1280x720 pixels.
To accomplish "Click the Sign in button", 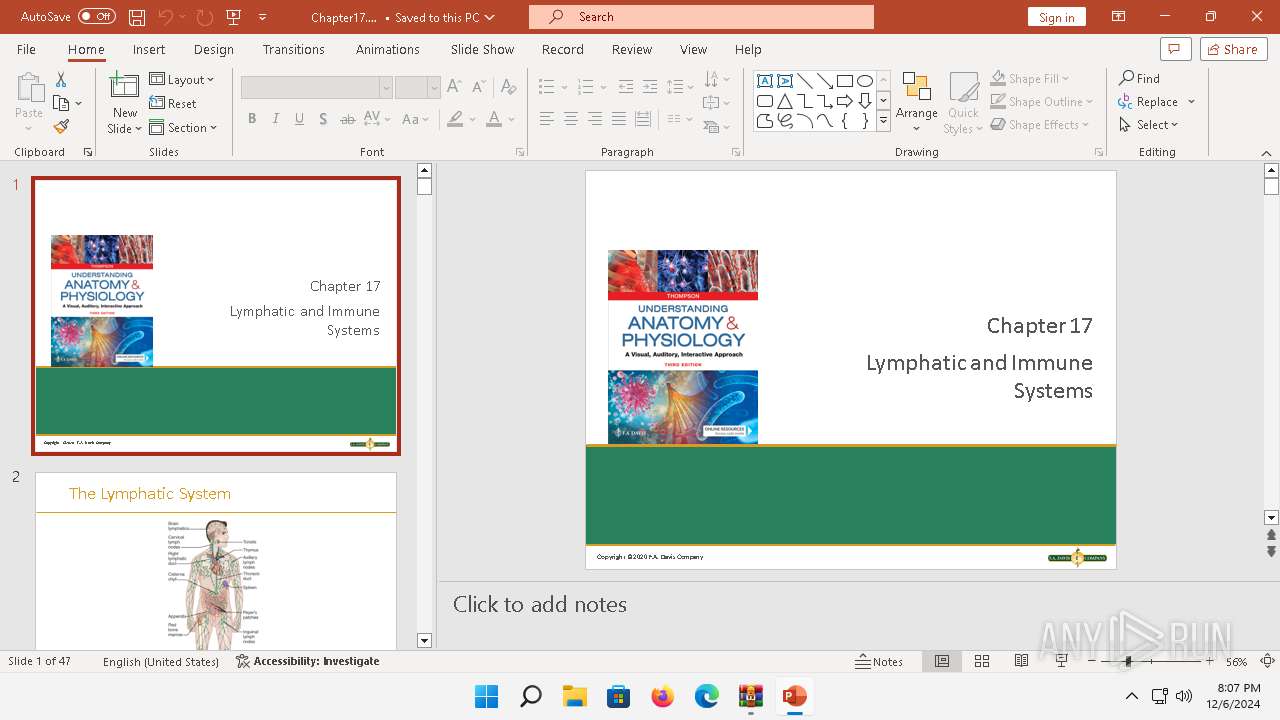I will tap(1056, 17).
